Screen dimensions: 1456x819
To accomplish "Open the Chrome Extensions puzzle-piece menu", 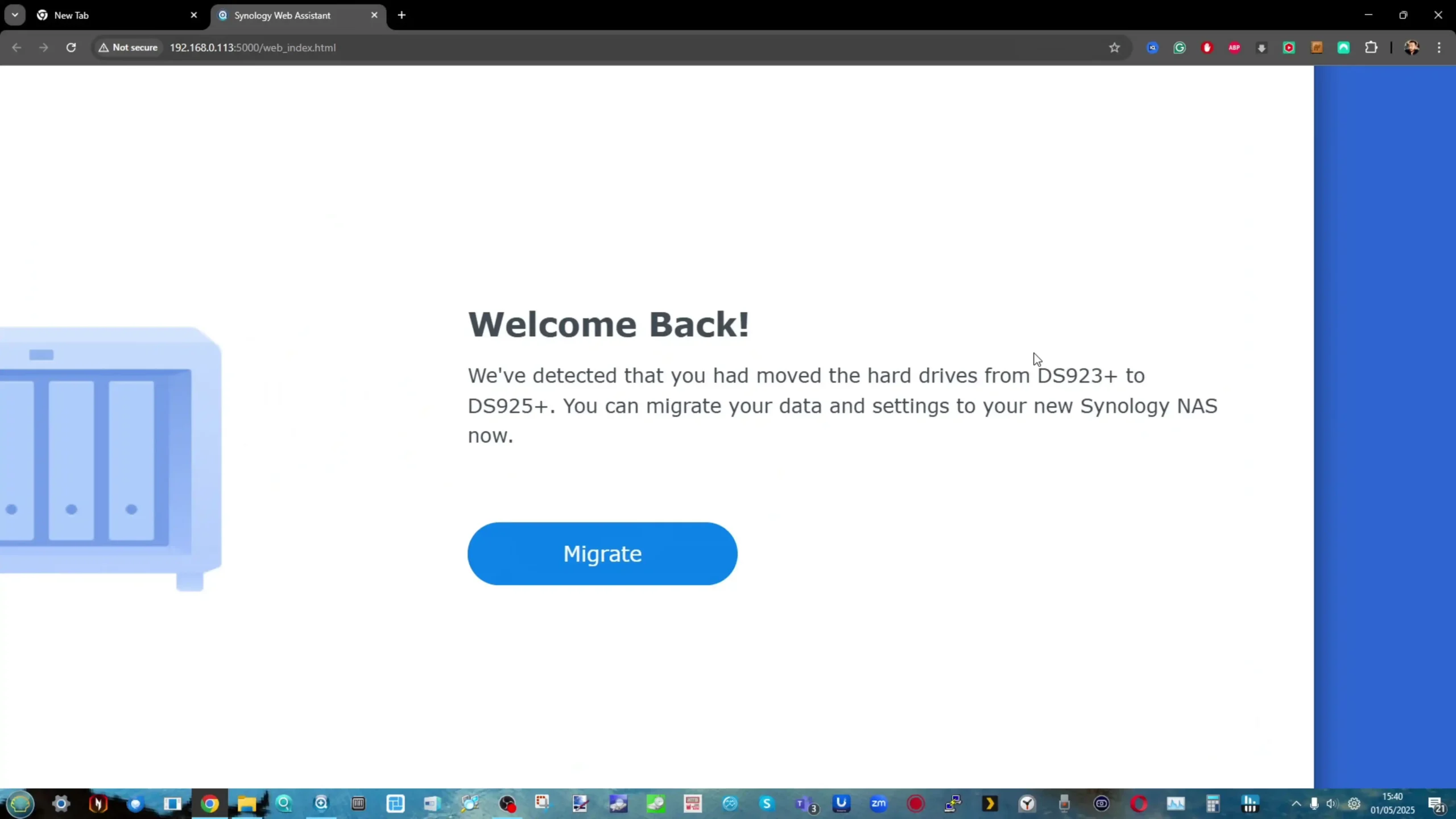I will click(1371, 48).
